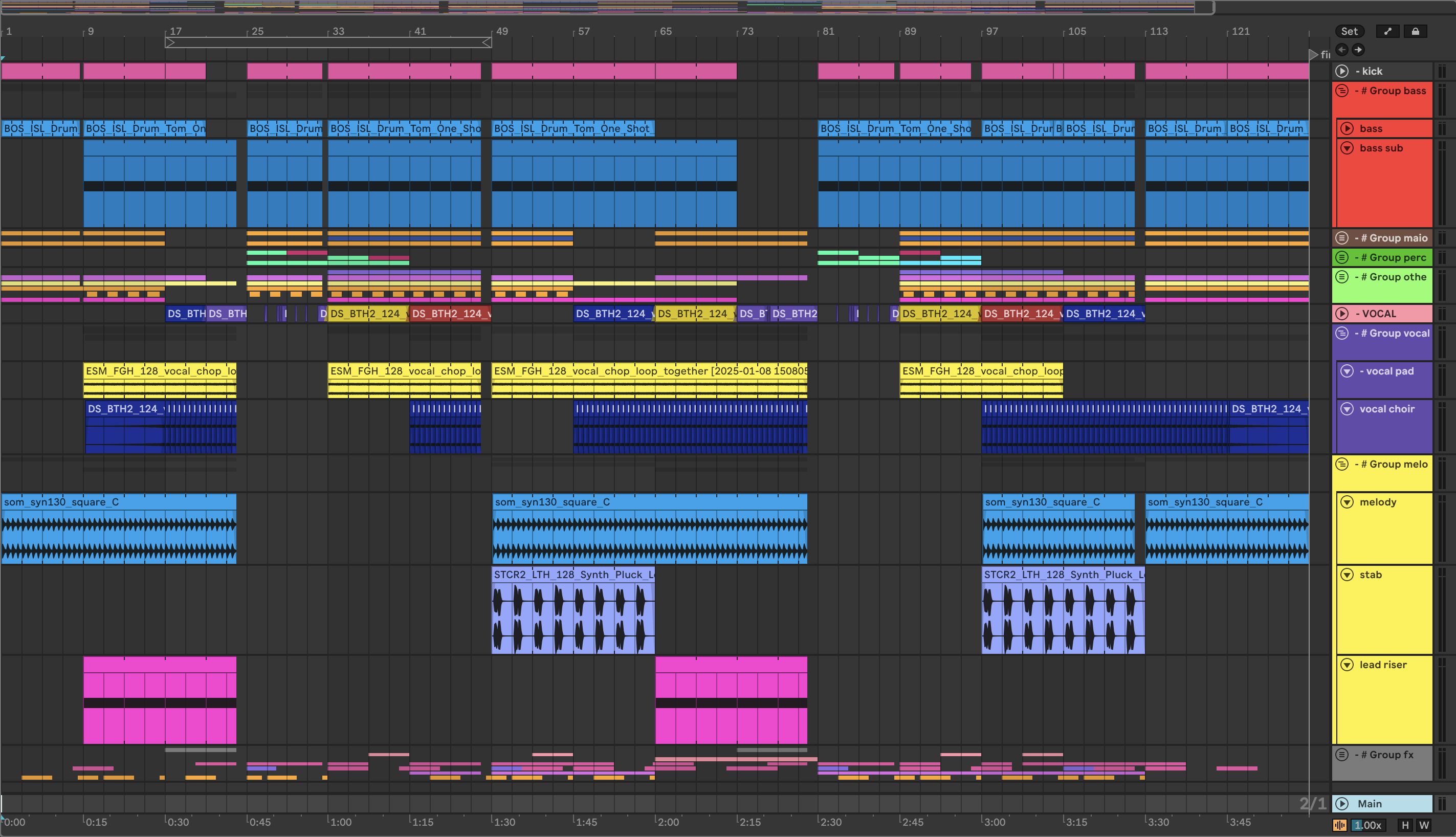Click the W optimize width button
Image resolution: width=1456 pixels, height=837 pixels.
click(1424, 826)
